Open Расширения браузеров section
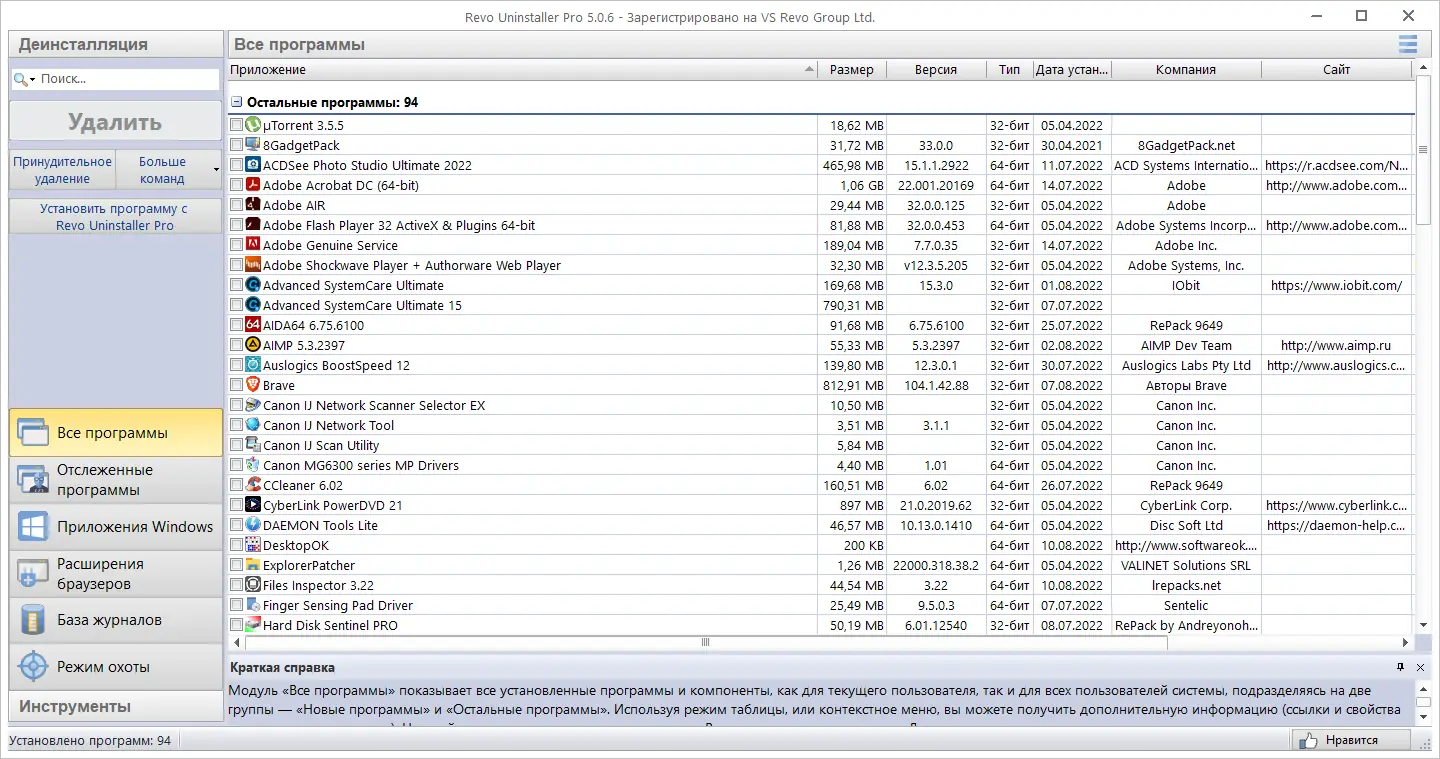 click(116, 574)
